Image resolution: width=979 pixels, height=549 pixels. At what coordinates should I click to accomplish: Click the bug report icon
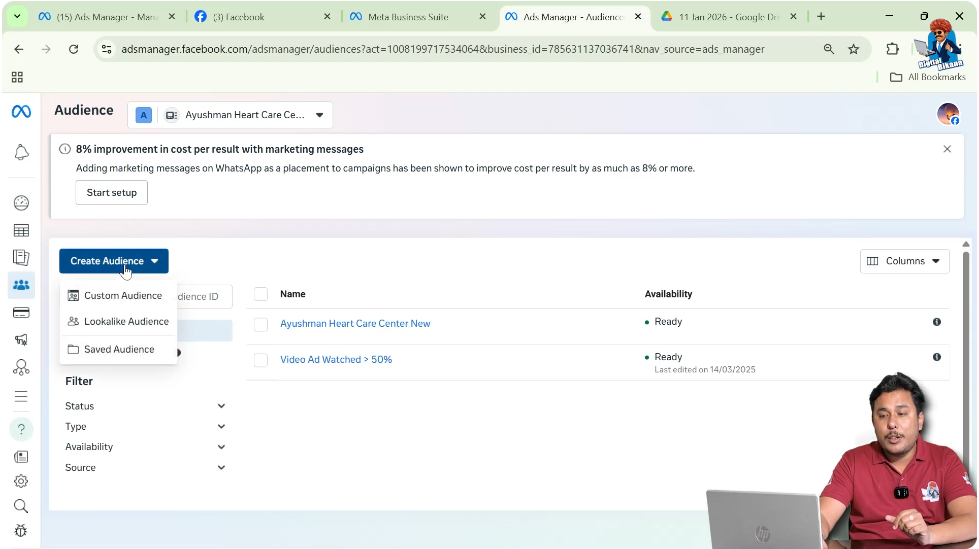coord(21,531)
